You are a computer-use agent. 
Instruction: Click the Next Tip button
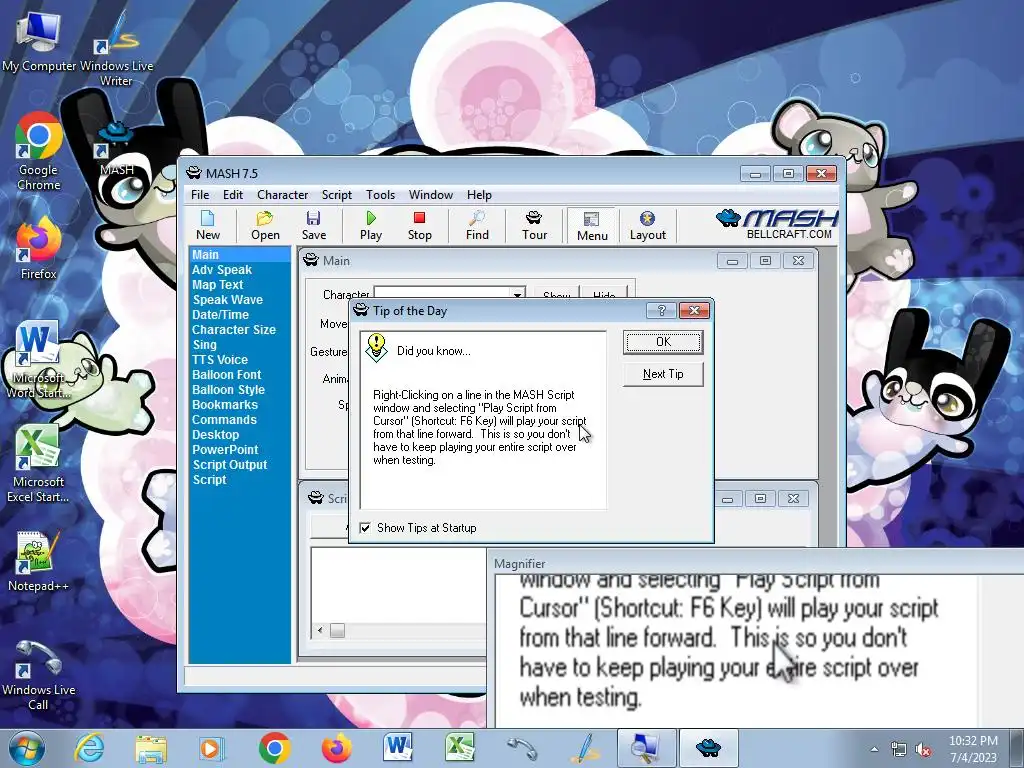[663, 374]
